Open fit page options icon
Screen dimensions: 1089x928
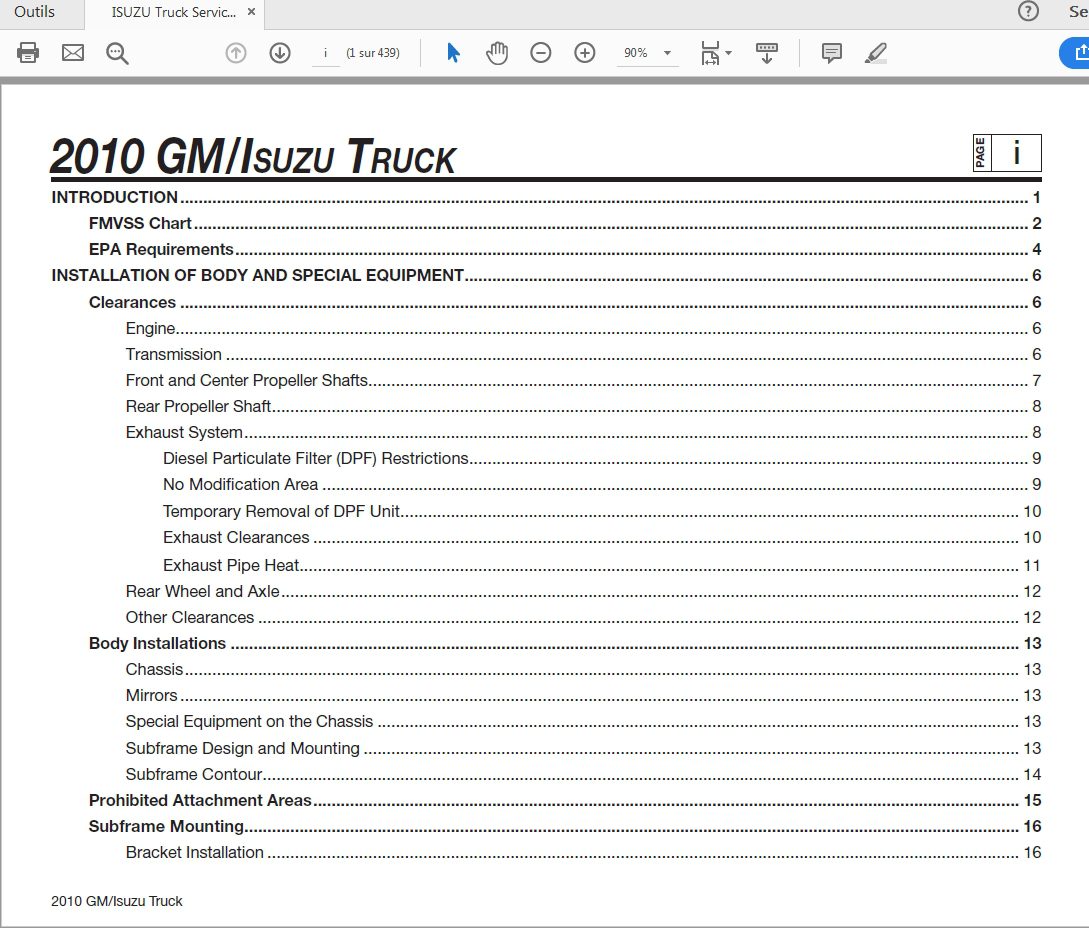coord(710,53)
